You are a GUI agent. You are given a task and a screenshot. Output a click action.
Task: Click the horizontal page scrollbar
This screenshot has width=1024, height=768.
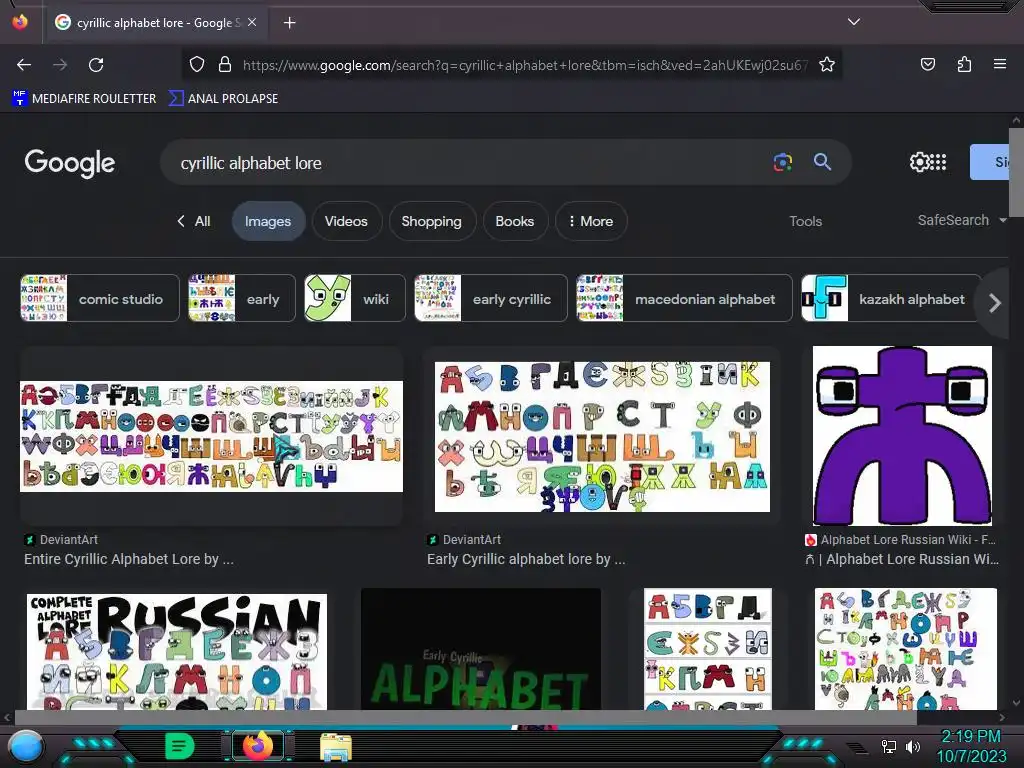[466, 717]
